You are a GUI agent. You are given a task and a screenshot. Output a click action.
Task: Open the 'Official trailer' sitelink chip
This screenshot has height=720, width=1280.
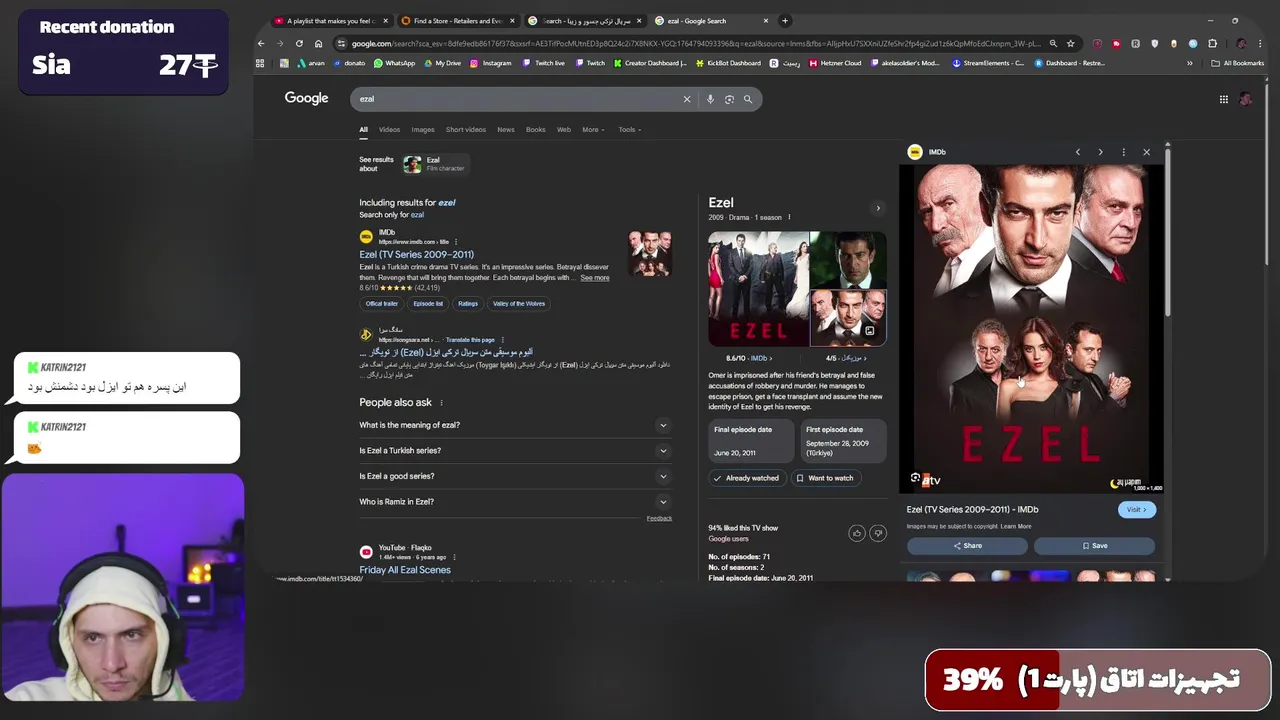pyautogui.click(x=382, y=304)
